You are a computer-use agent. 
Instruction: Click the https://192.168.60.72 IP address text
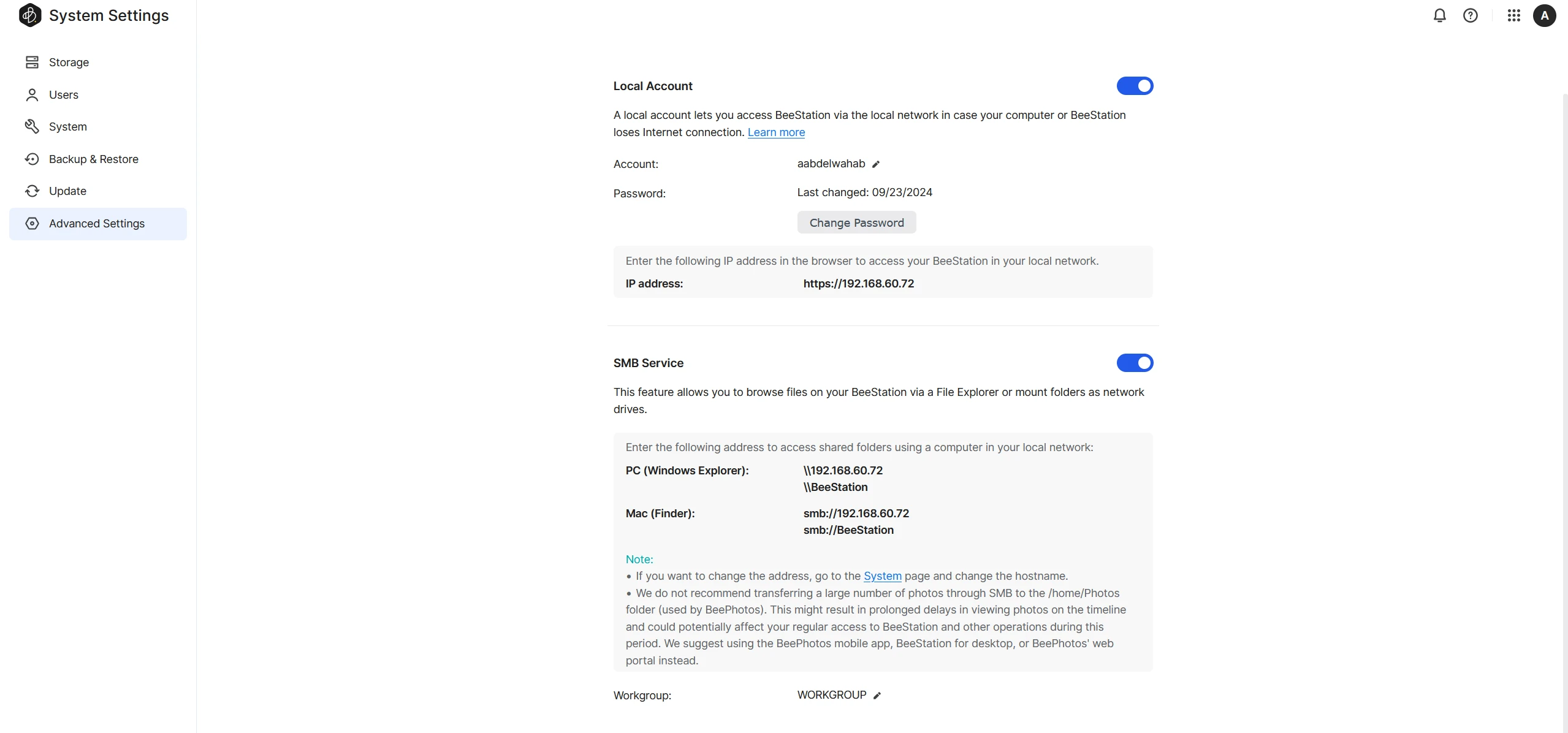point(858,284)
